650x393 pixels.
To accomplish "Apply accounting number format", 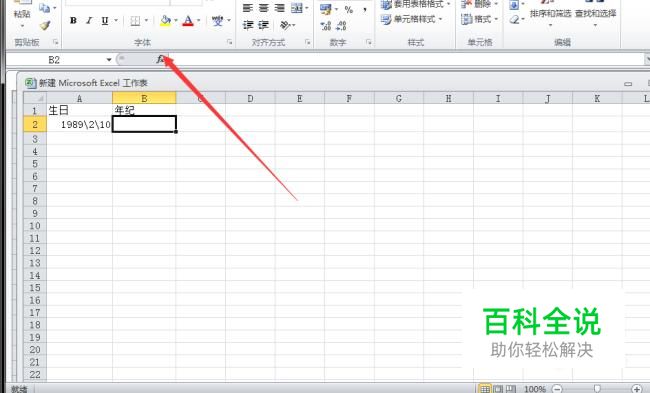I will coord(326,9).
